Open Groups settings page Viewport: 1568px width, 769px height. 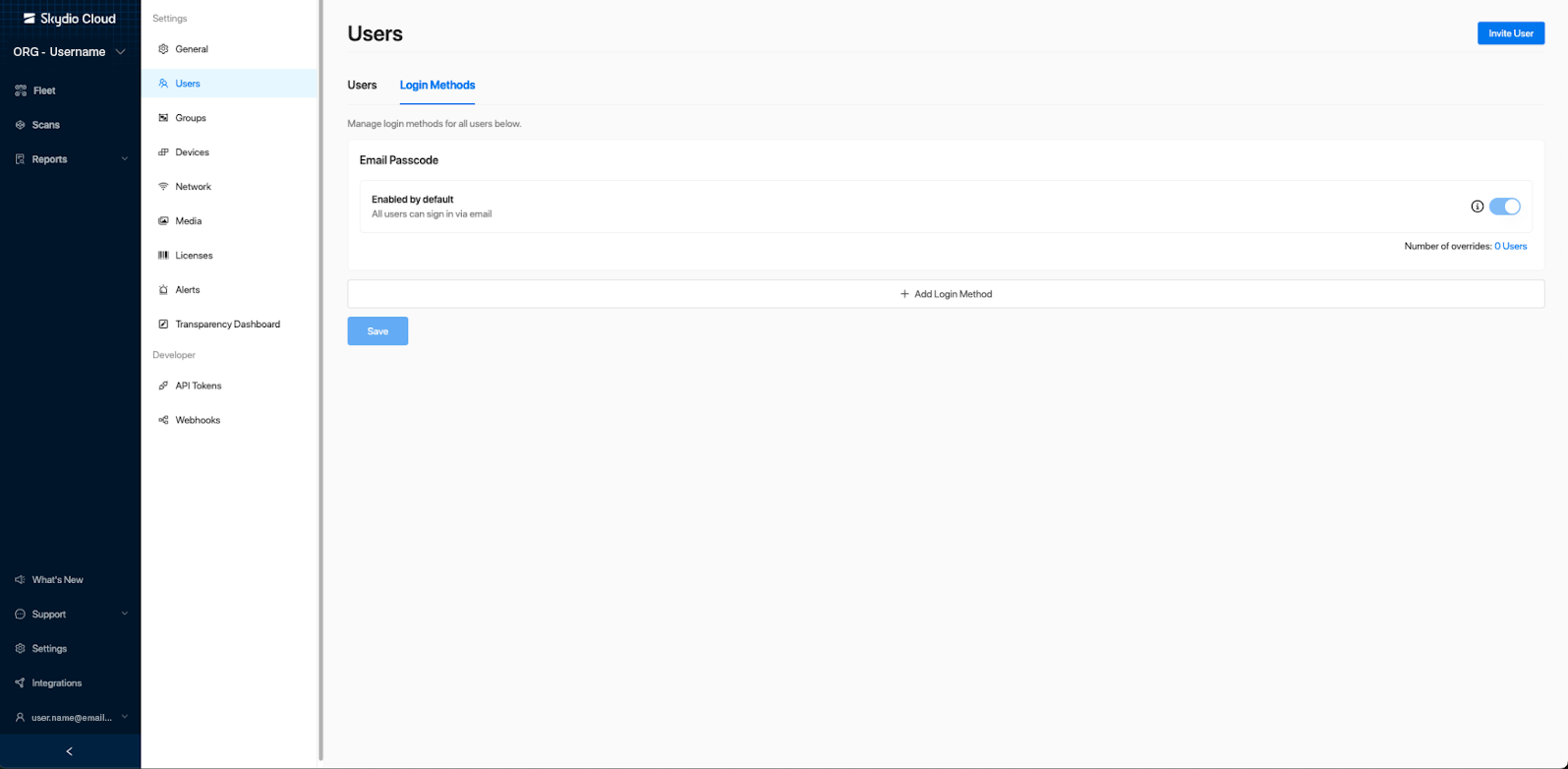click(230, 118)
